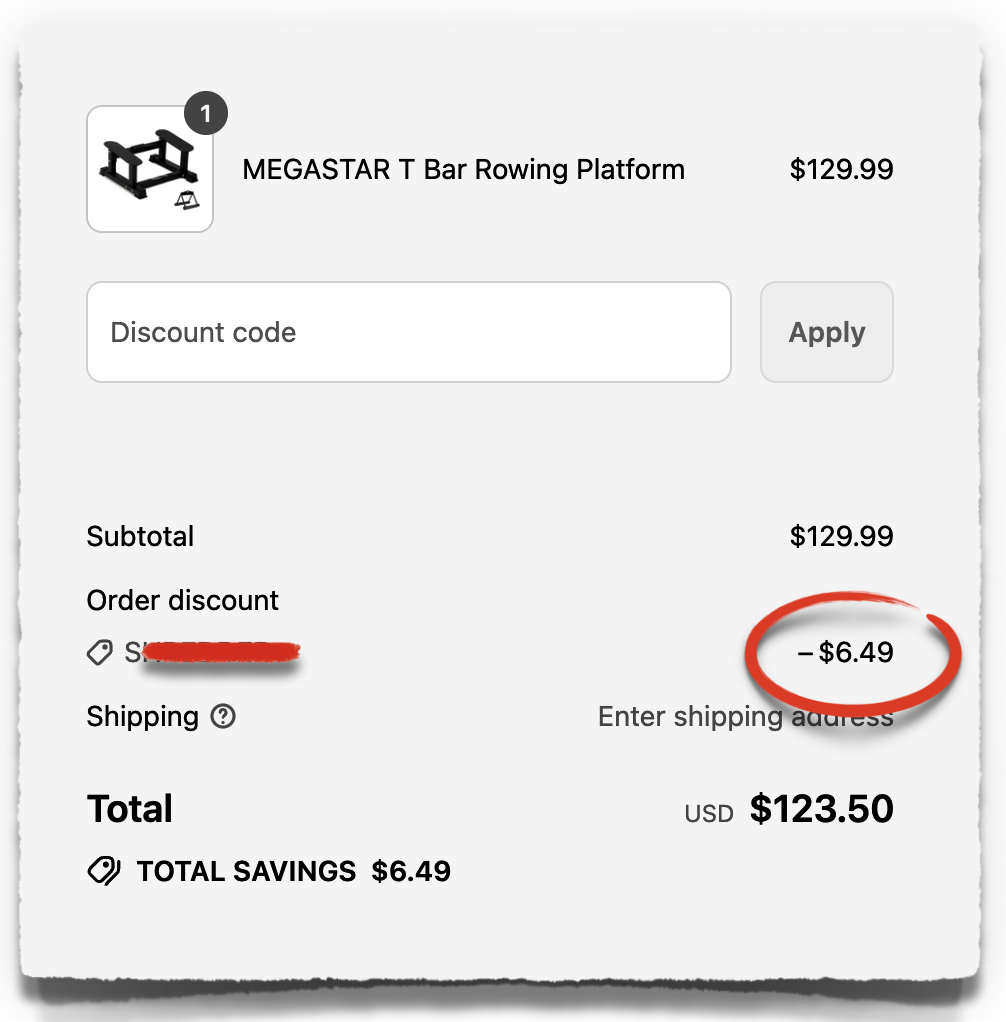Click the USD currency label
1006x1022 pixels.
click(709, 814)
